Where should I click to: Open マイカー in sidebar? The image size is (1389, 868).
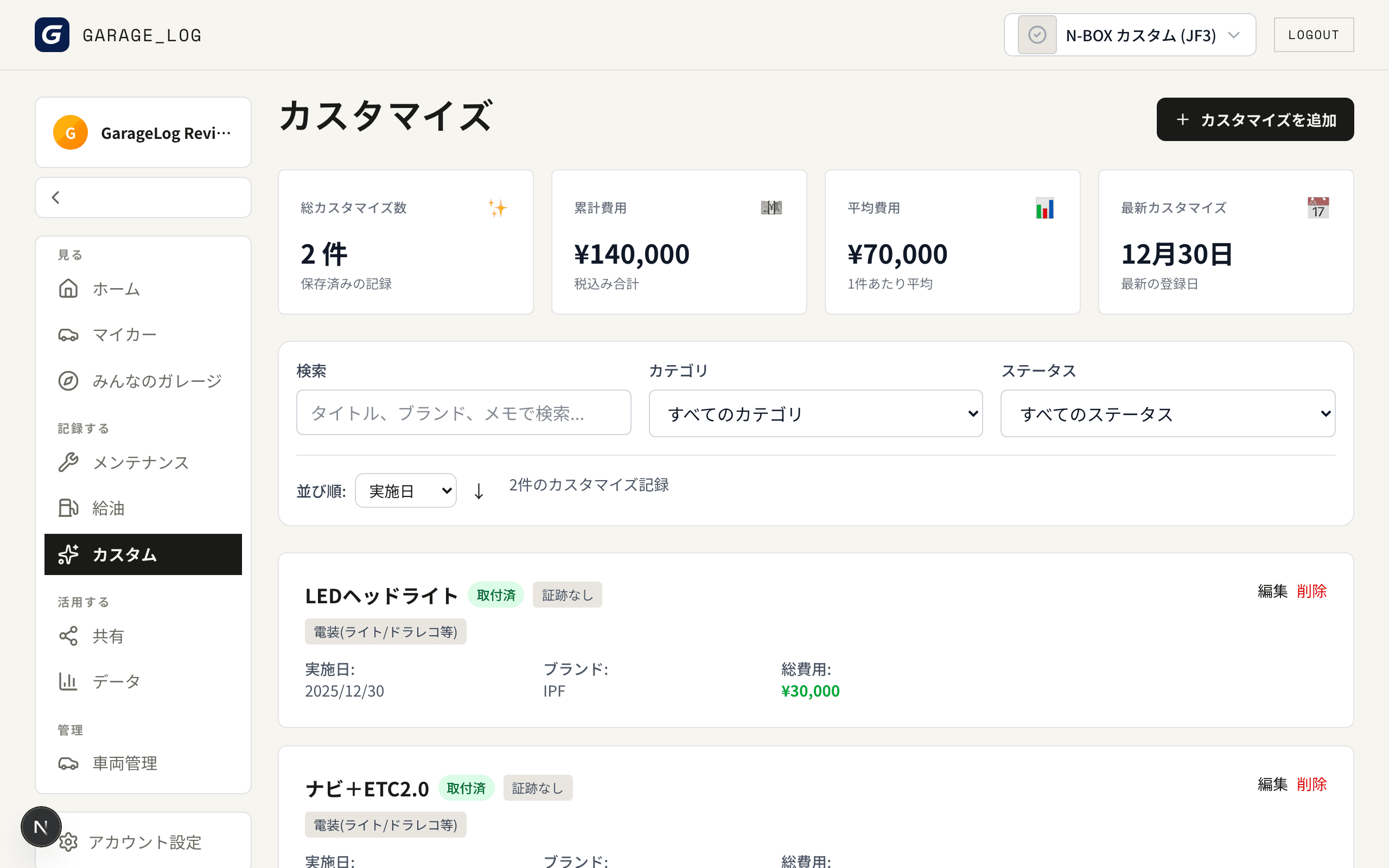coord(143,334)
